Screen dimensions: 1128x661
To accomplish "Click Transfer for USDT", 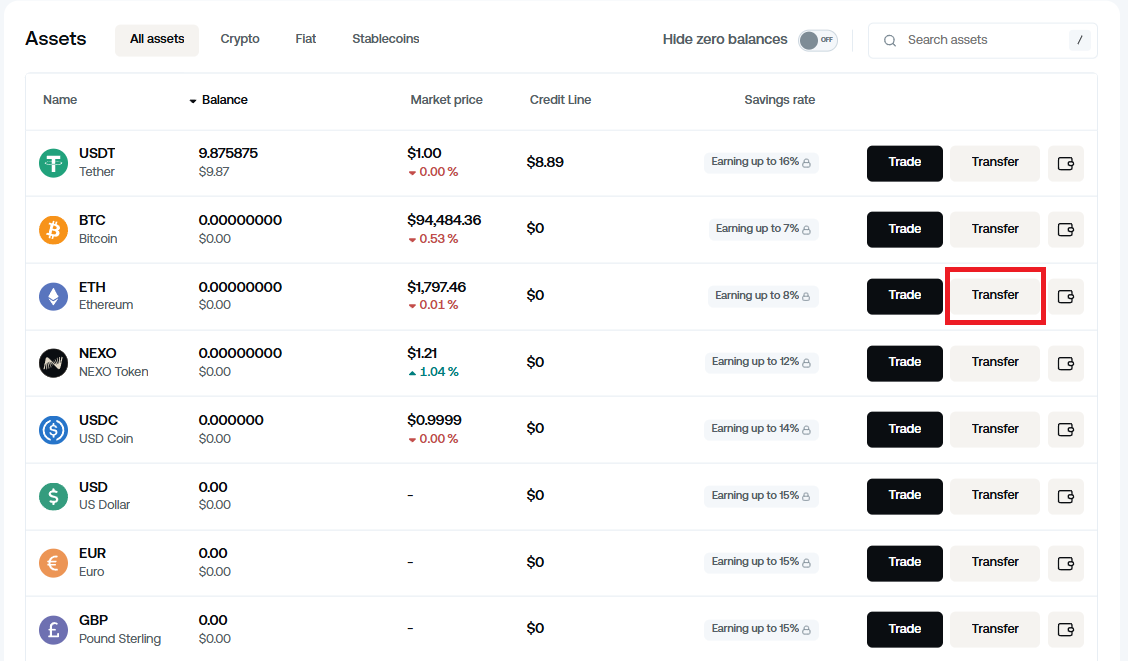I will coord(995,163).
